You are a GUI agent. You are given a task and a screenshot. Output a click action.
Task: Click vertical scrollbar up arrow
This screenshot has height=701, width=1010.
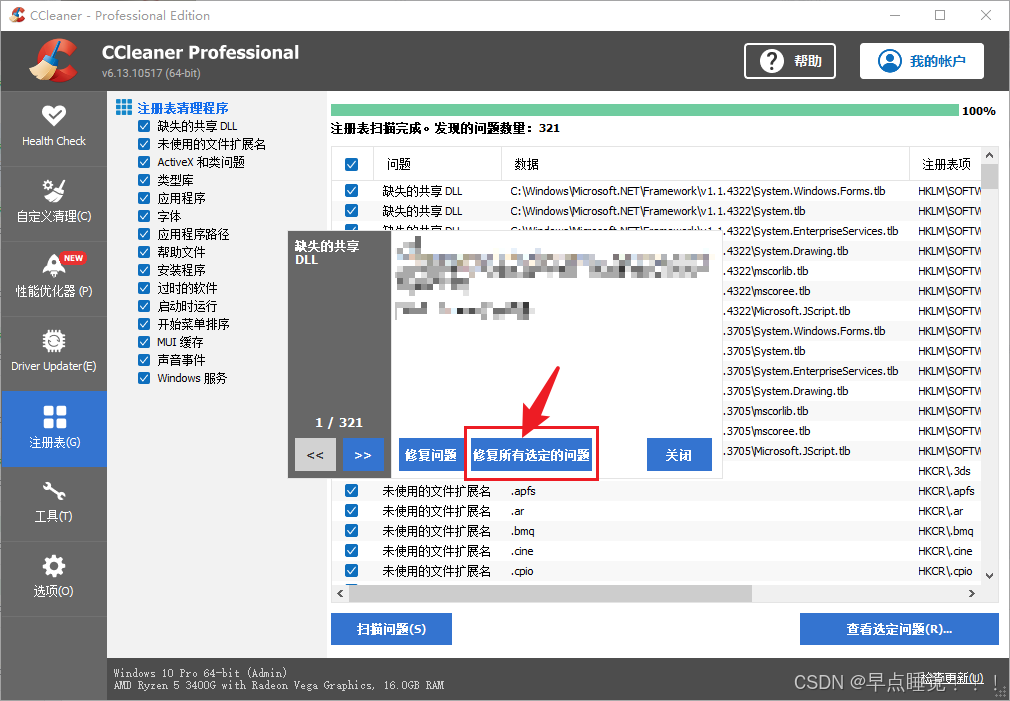tap(989, 156)
